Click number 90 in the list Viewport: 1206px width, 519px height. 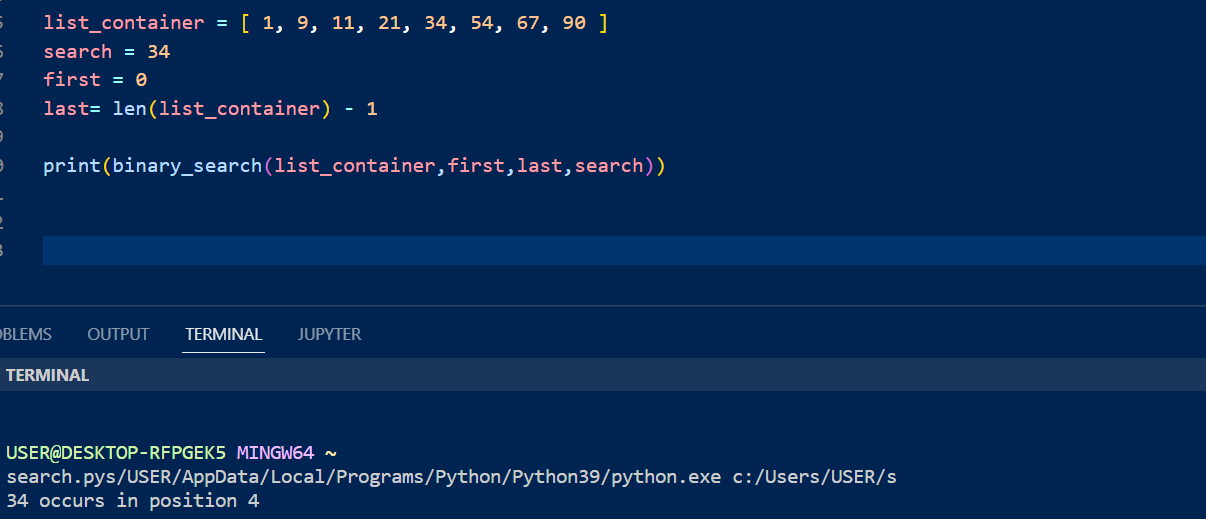pos(574,22)
